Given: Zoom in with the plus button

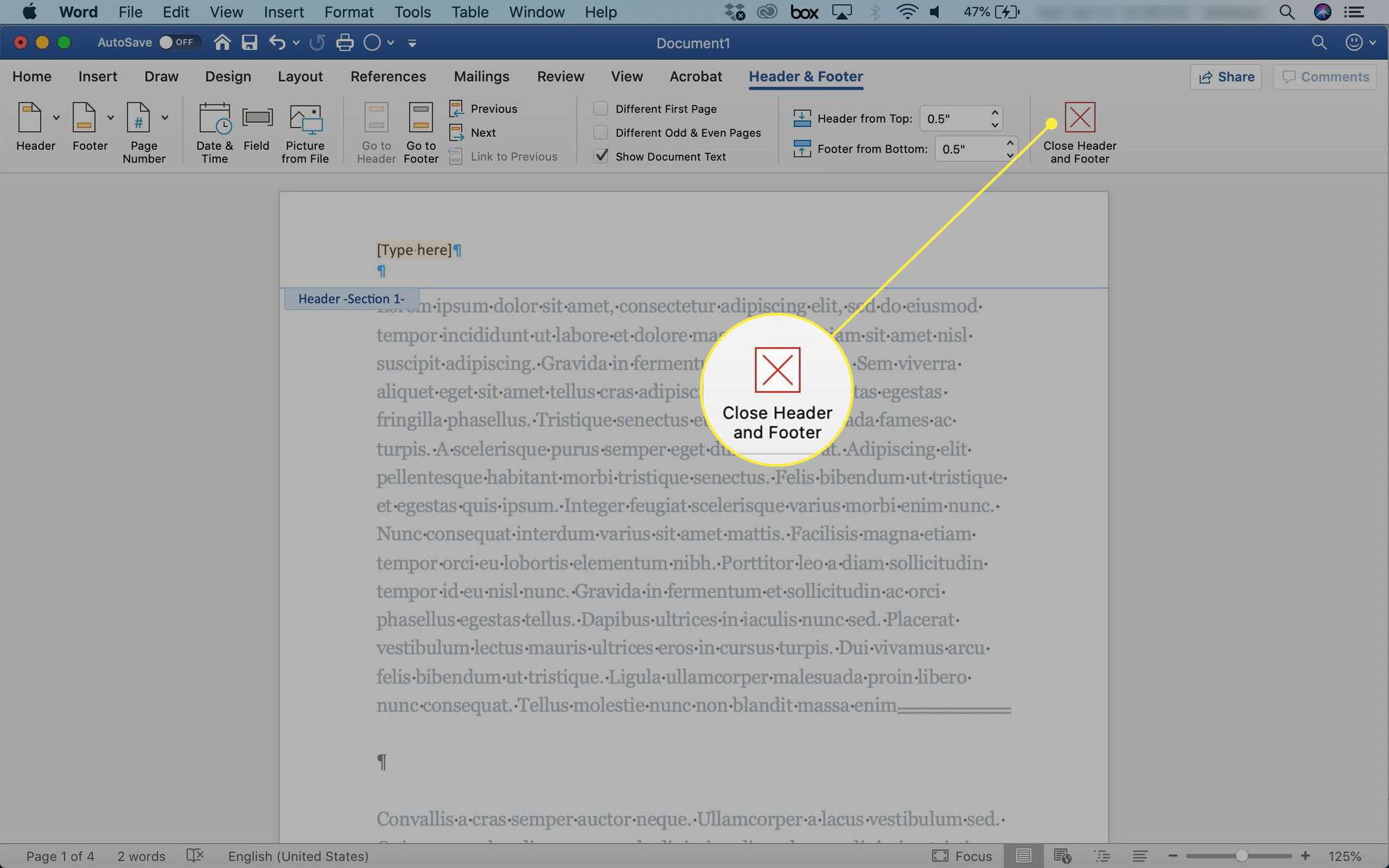Looking at the screenshot, I should [x=1305, y=856].
